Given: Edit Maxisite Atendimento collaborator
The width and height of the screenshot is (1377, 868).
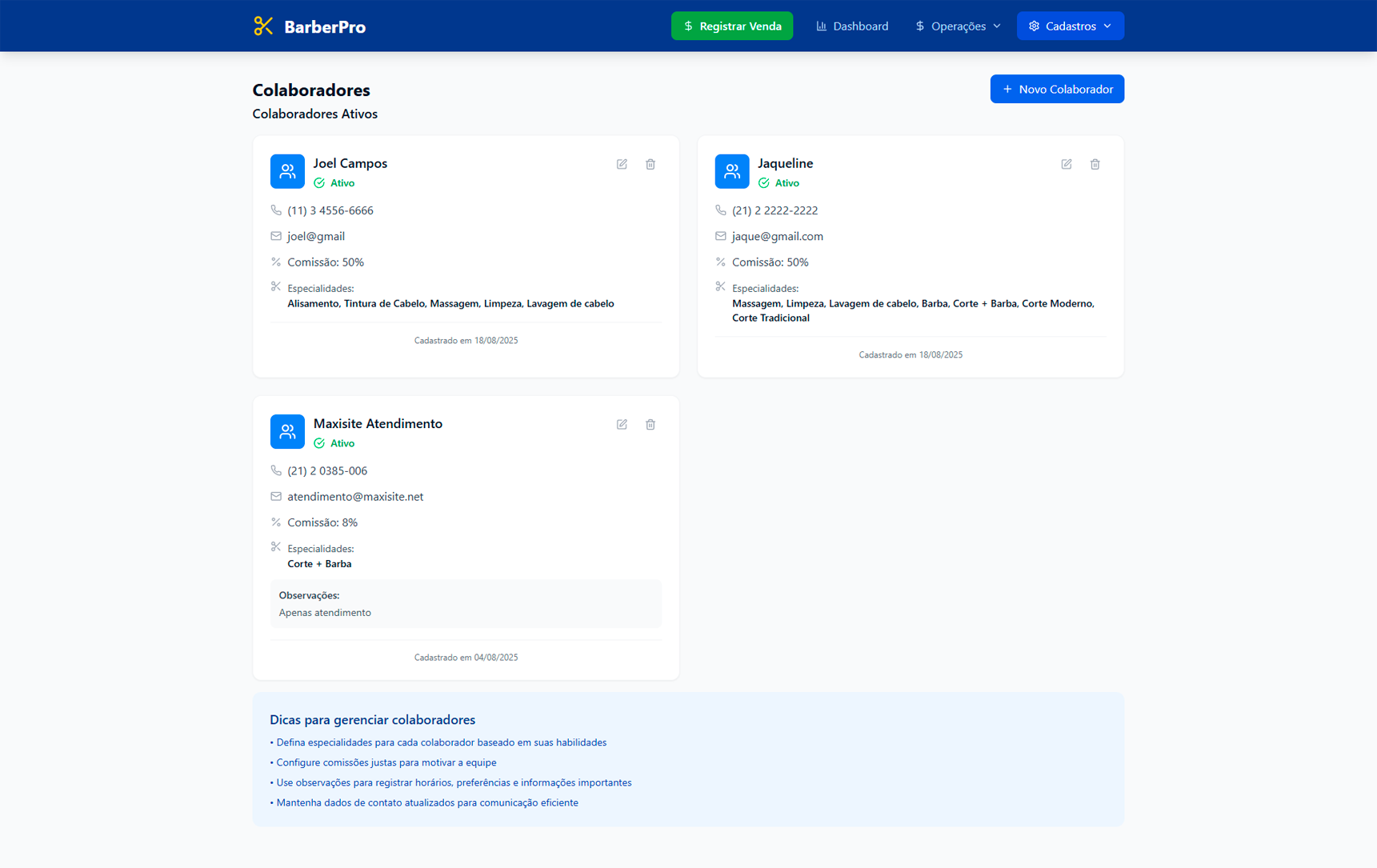Looking at the screenshot, I should click(x=622, y=425).
